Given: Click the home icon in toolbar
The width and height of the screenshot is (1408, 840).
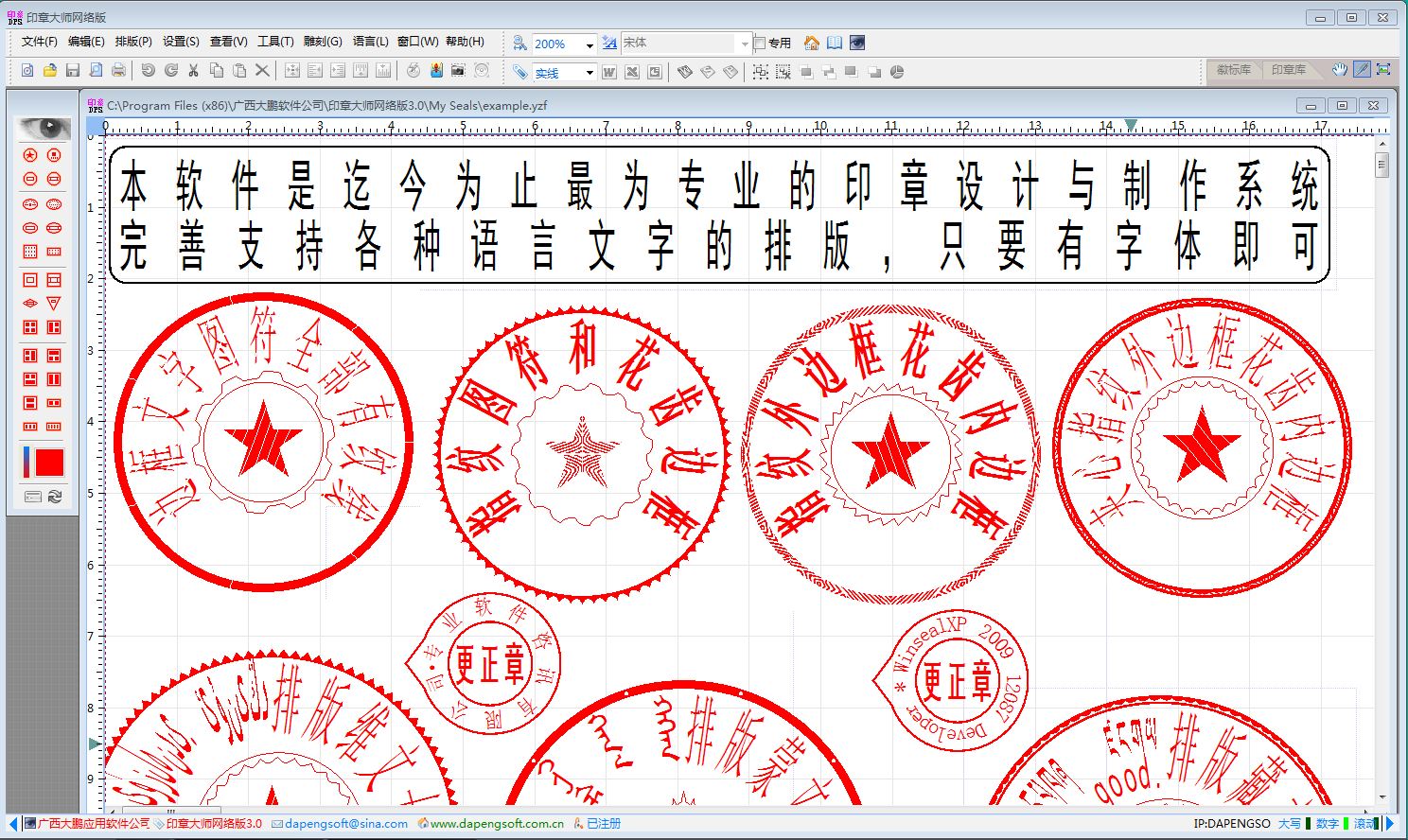Looking at the screenshot, I should (x=811, y=44).
